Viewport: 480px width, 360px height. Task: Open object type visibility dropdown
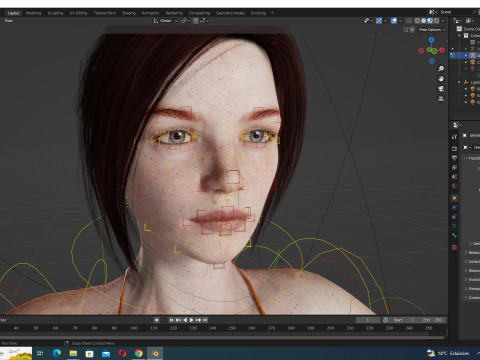[x=368, y=21]
